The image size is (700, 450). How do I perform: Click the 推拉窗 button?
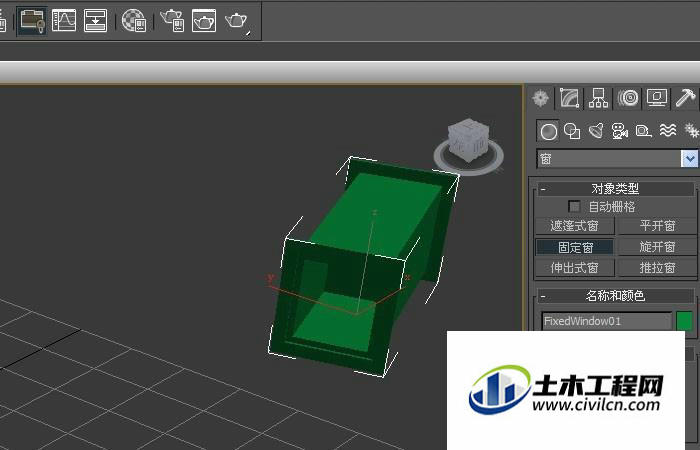(657, 268)
